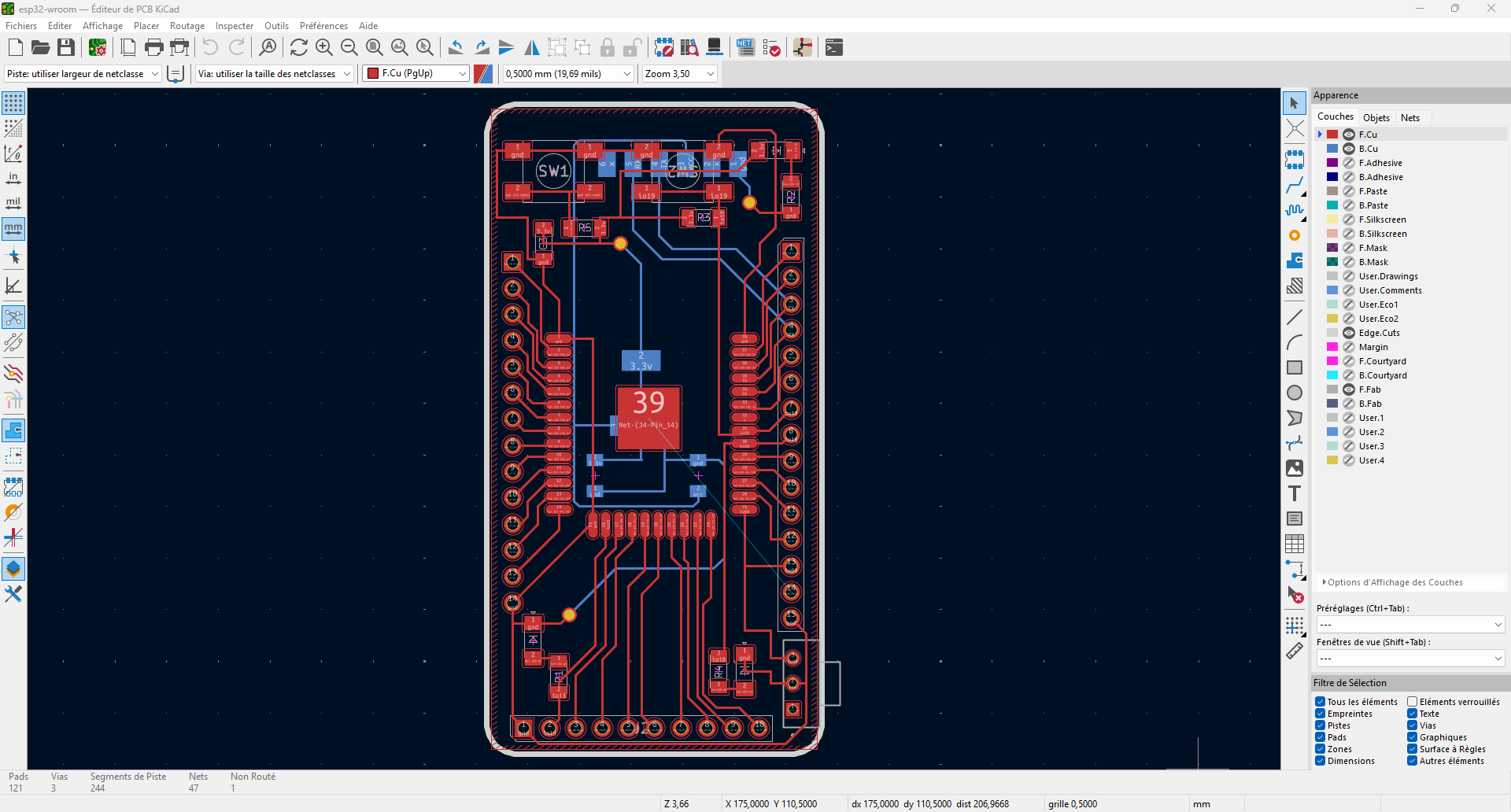This screenshot has width=1511, height=812.
Task: Open the Préférences menu
Action: pos(323,26)
